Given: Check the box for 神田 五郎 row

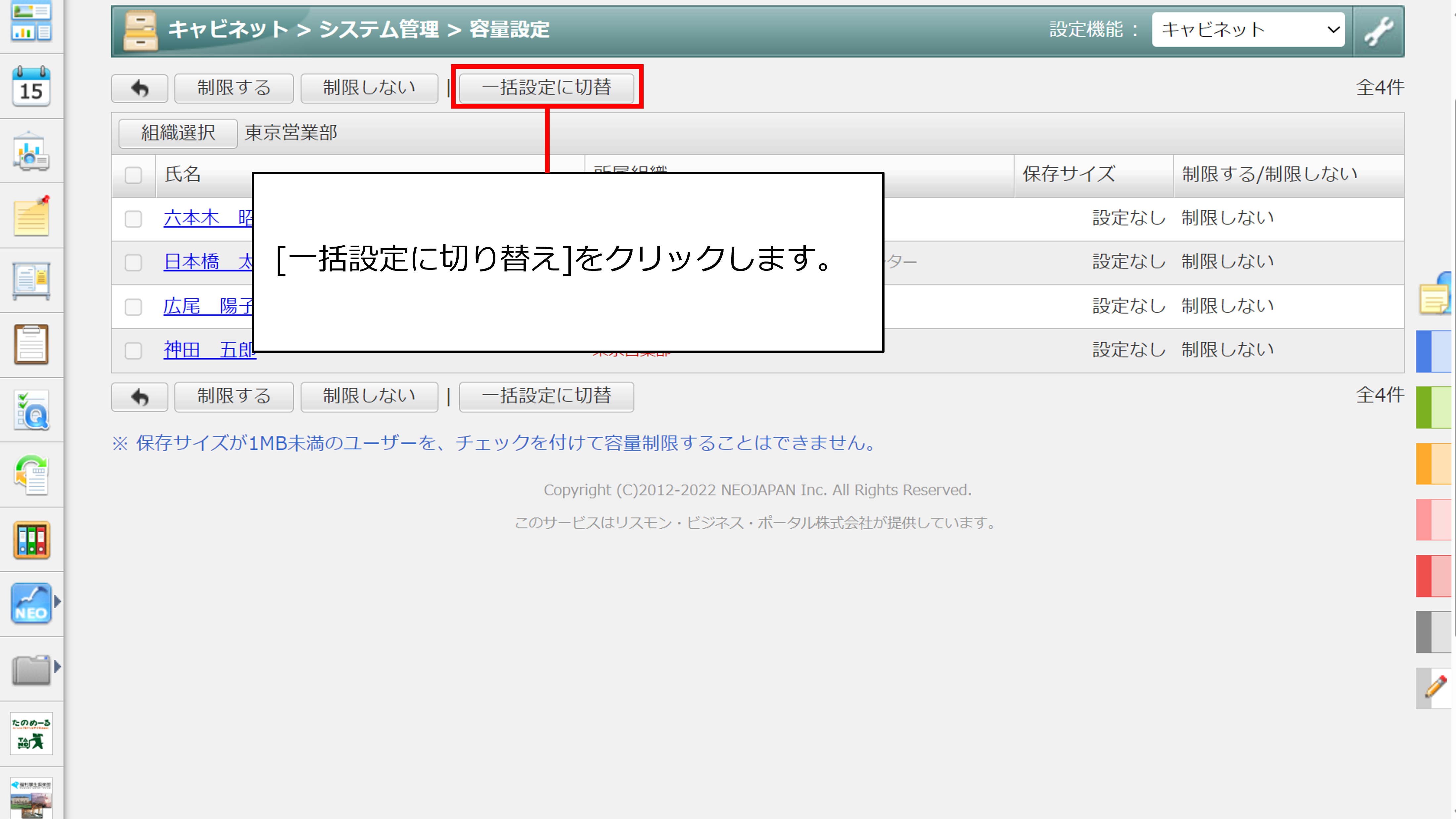Looking at the screenshot, I should [133, 351].
